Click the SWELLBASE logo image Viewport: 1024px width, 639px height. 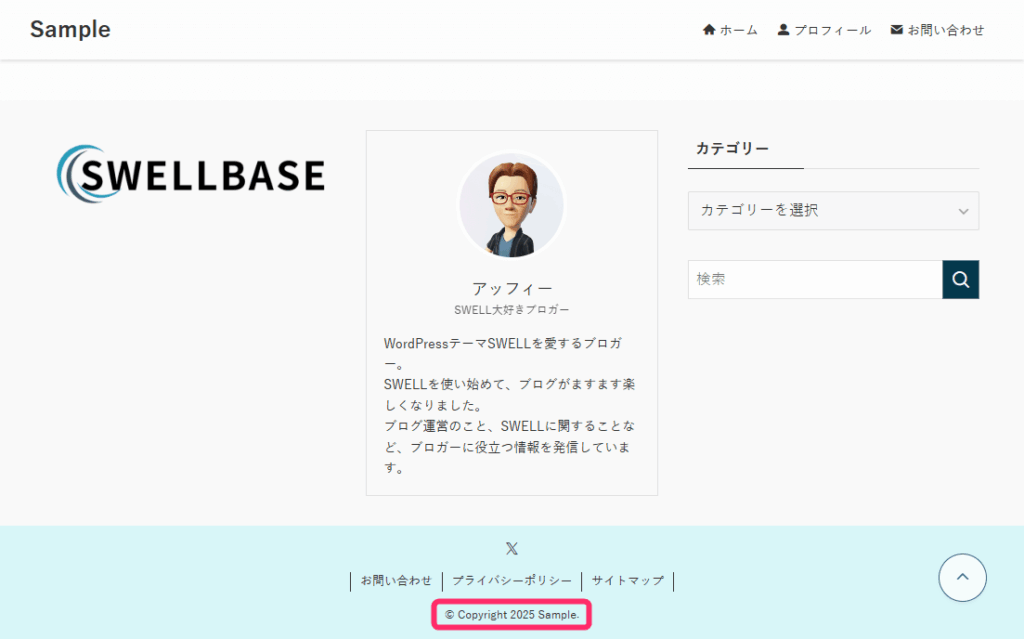[x=191, y=174]
